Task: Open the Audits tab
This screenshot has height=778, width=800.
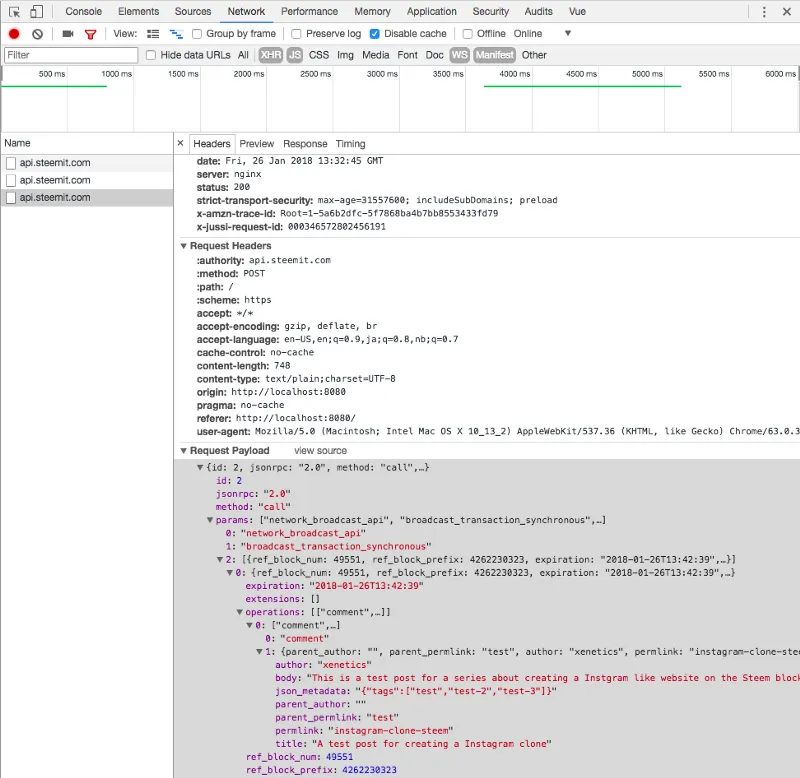Action: tap(539, 11)
